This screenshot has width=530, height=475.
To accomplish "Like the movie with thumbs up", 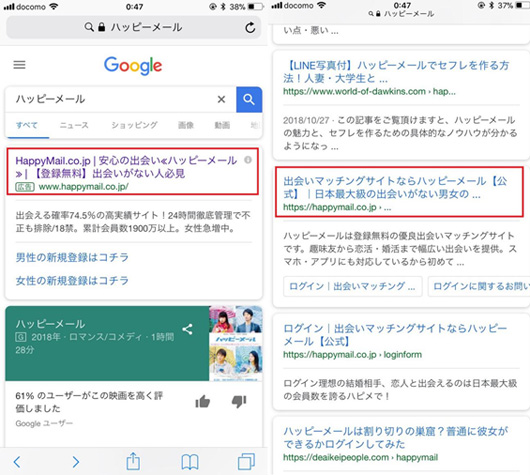I will [203, 402].
